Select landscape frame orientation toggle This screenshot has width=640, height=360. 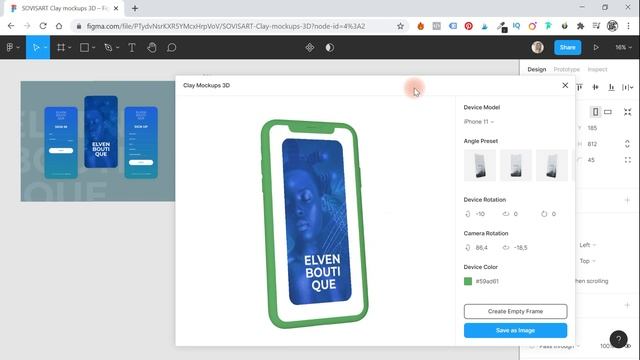608,112
